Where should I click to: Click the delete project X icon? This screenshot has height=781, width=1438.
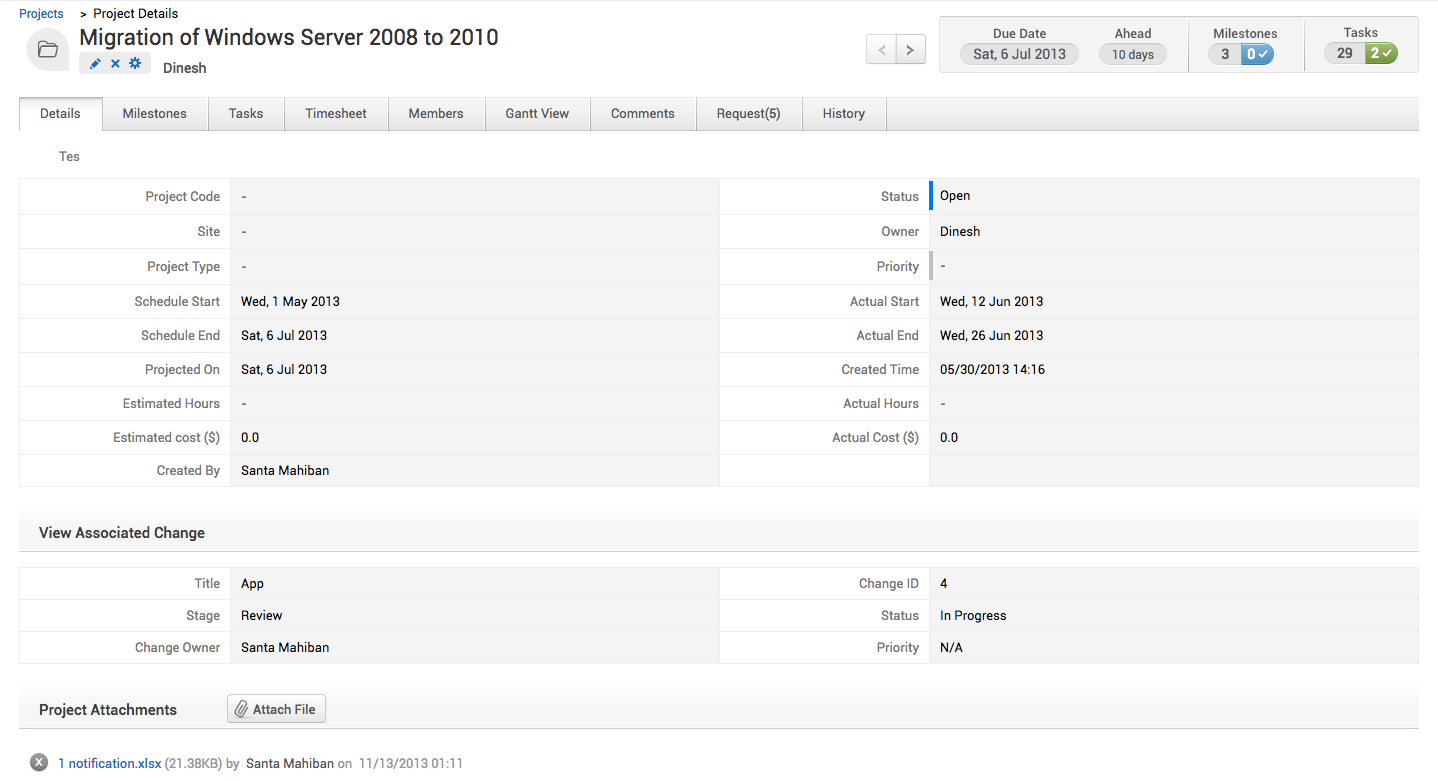[113, 62]
